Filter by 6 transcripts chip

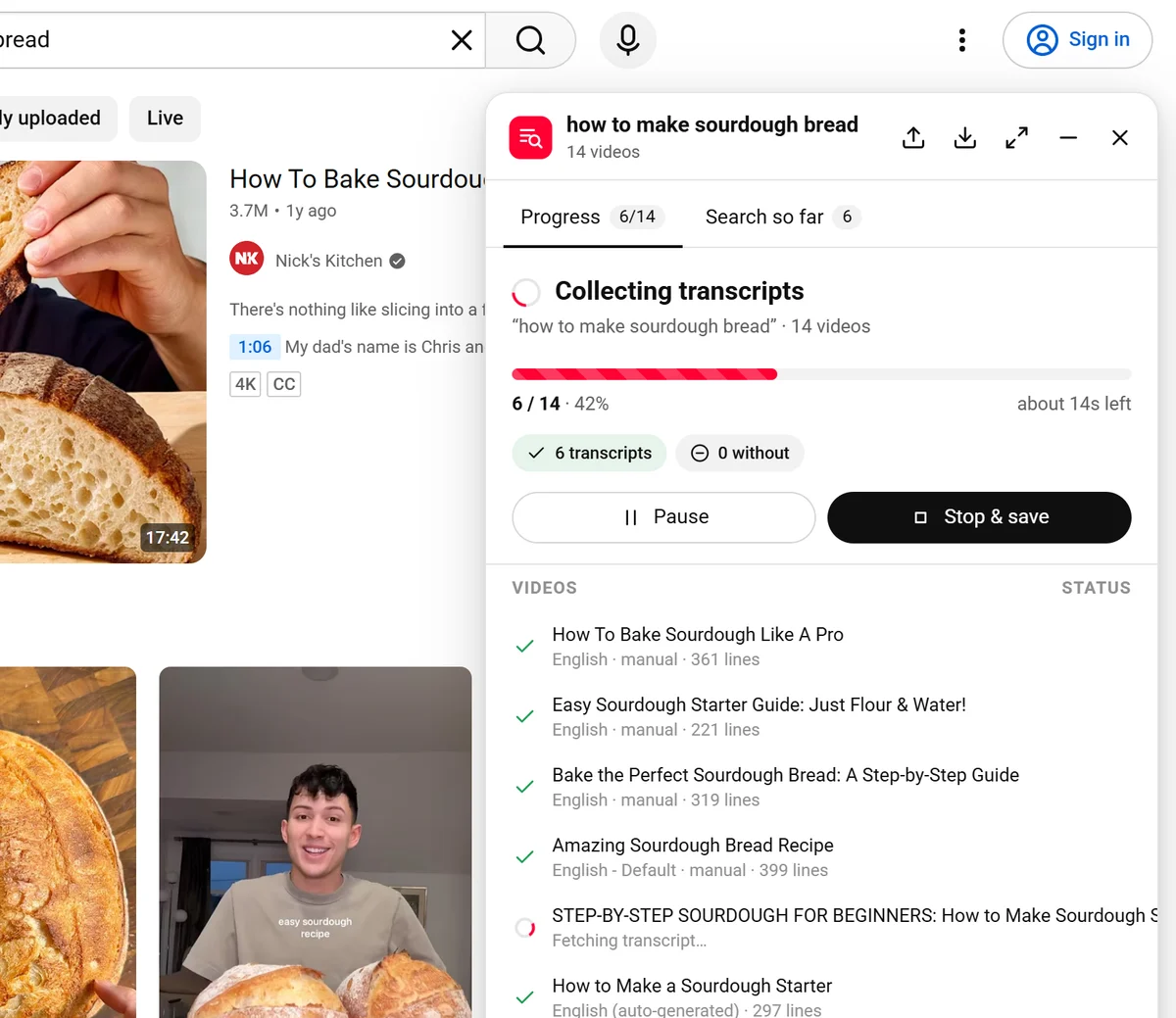[589, 453]
